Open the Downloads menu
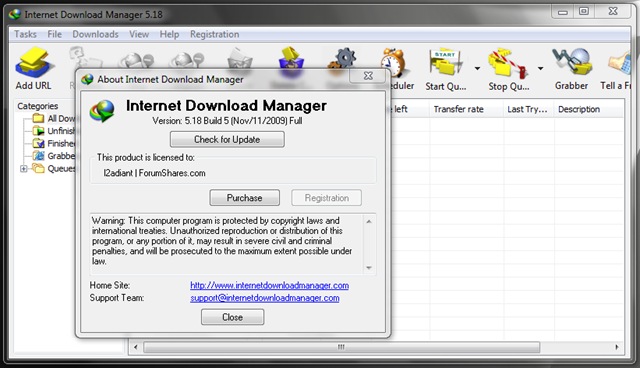The image size is (640, 368). (96, 34)
